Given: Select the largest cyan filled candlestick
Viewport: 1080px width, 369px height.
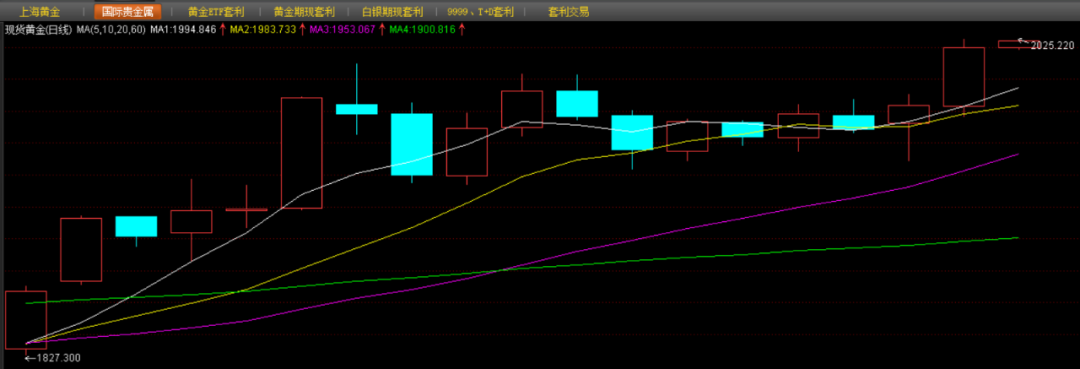Looking at the screenshot, I should [x=412, y=145].
